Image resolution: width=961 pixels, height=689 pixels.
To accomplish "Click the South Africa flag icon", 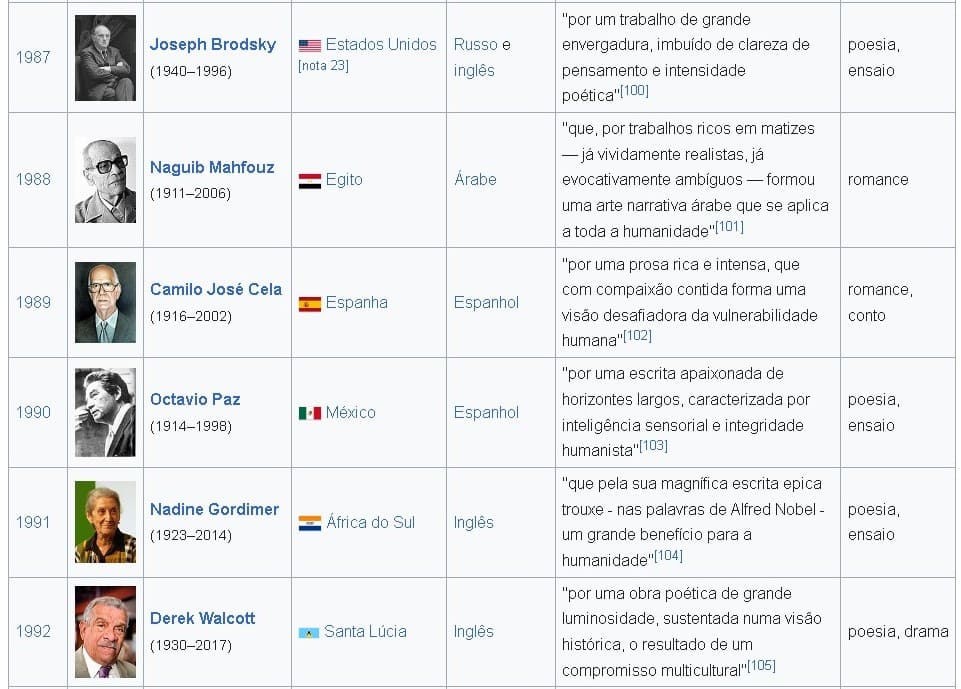I will (310, 523).
